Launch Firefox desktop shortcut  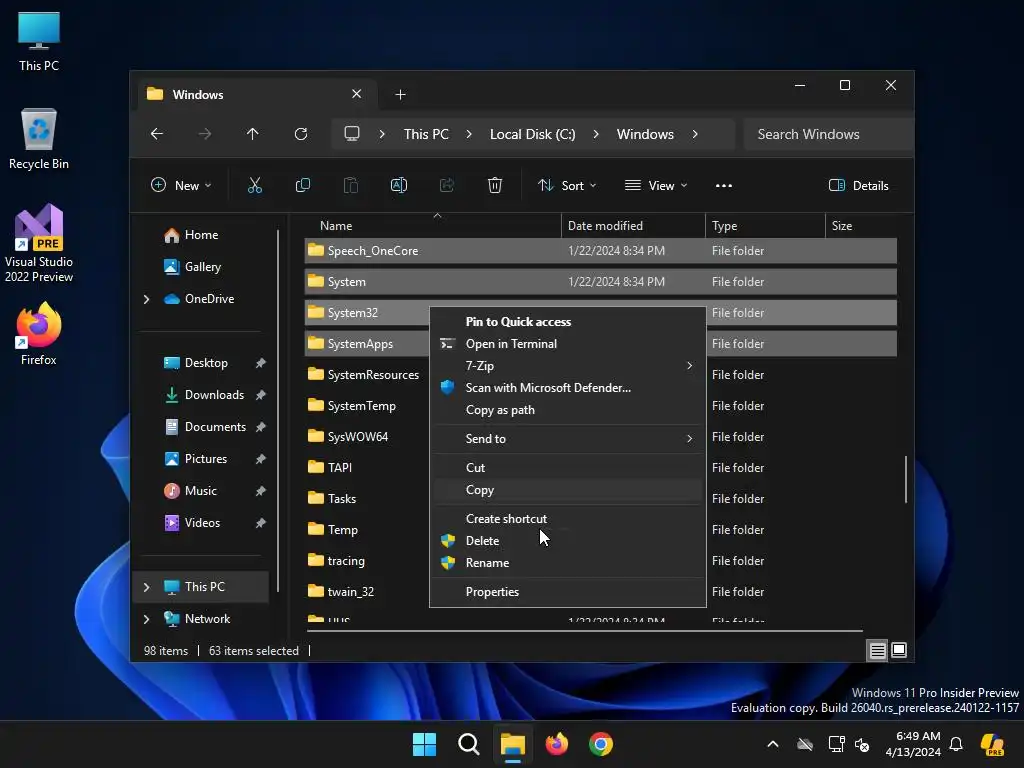39,334
